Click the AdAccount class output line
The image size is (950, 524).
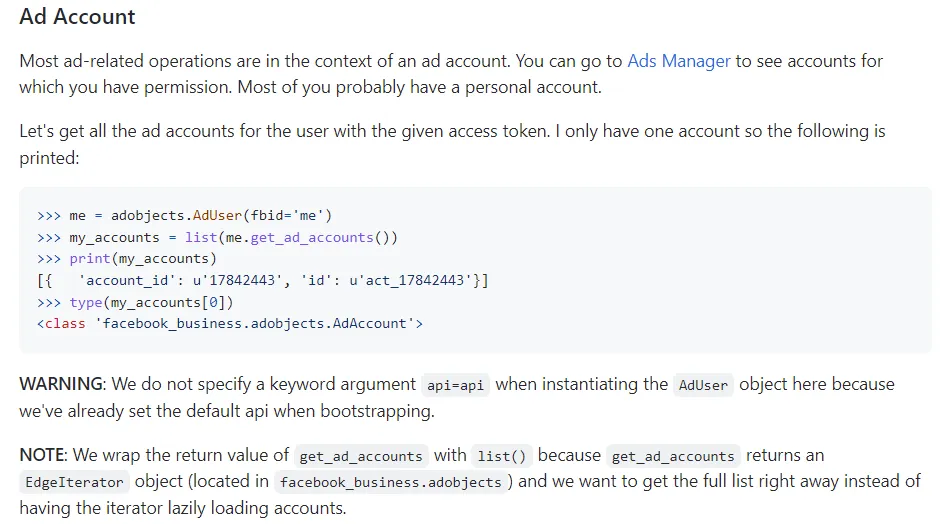click(x=230, y=323)
